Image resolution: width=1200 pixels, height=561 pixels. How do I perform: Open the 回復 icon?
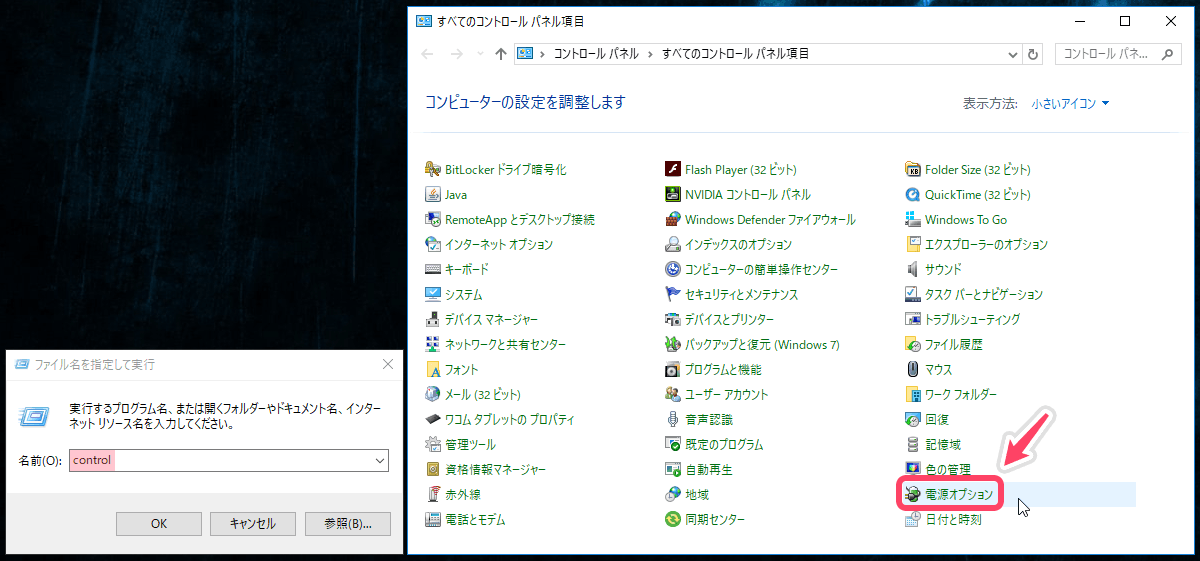click(x=913, y=420)
